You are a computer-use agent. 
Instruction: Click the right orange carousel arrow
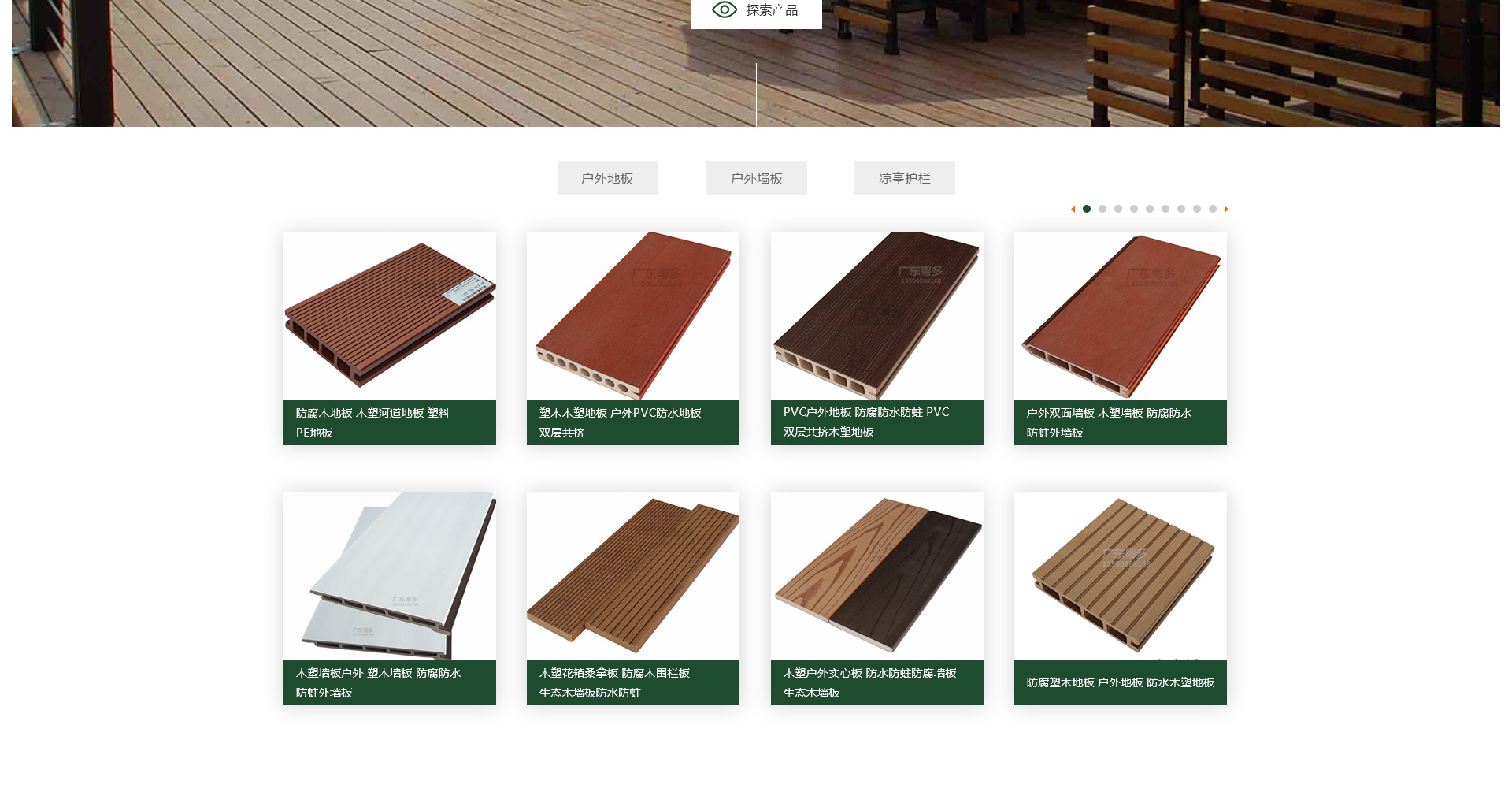click(x=1226, y=209)
